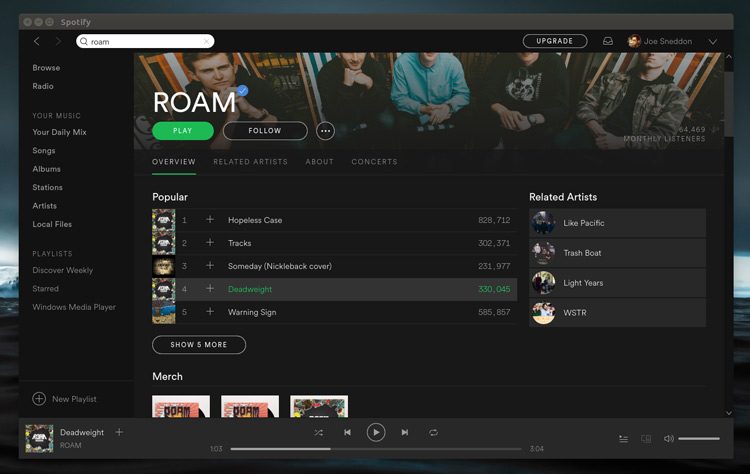Image resolution: width=750 pixels, height=474 pixels.
Task: Click the scroll up arrow on the page scrollbar
Action: 728,56
